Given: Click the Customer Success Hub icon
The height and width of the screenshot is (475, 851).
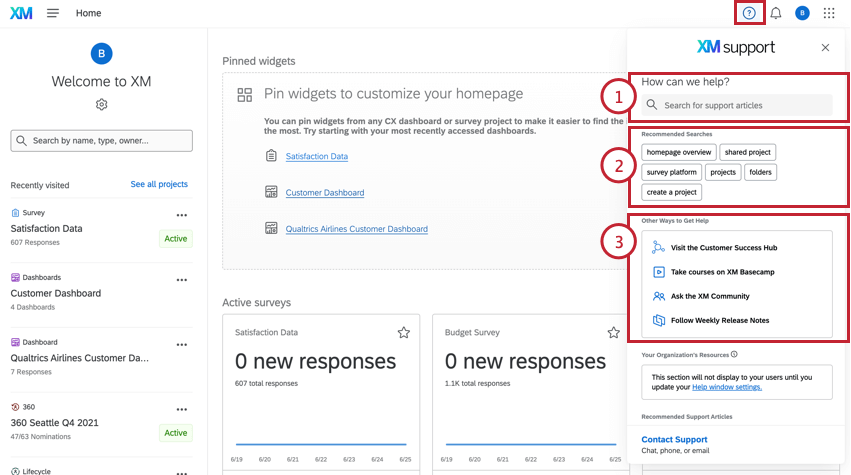Looking at the screenshot, I should 658,248.
